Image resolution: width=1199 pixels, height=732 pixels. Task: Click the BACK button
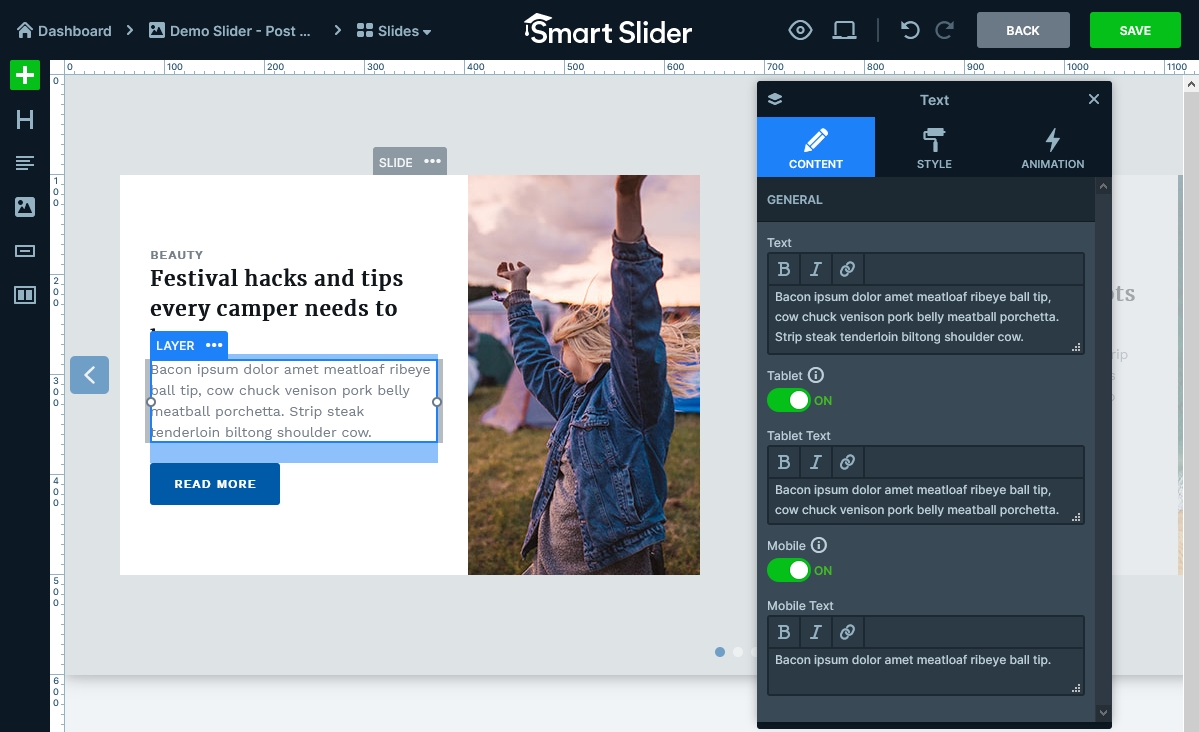(1022, 31)
